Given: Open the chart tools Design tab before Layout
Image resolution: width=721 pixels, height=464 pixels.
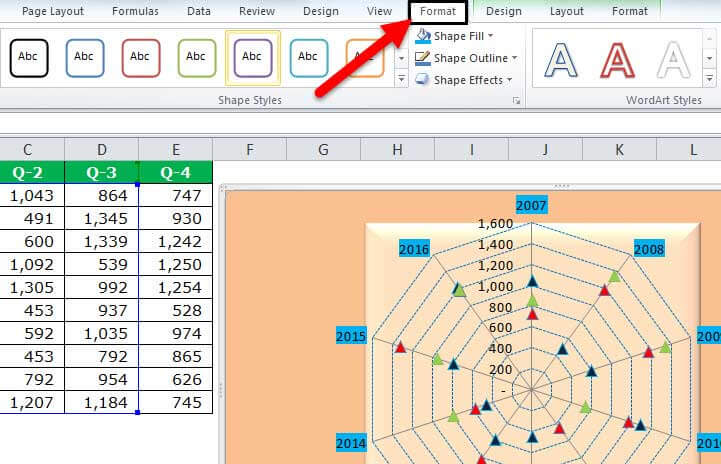Looking at the screenshot, I should (504, 11).
